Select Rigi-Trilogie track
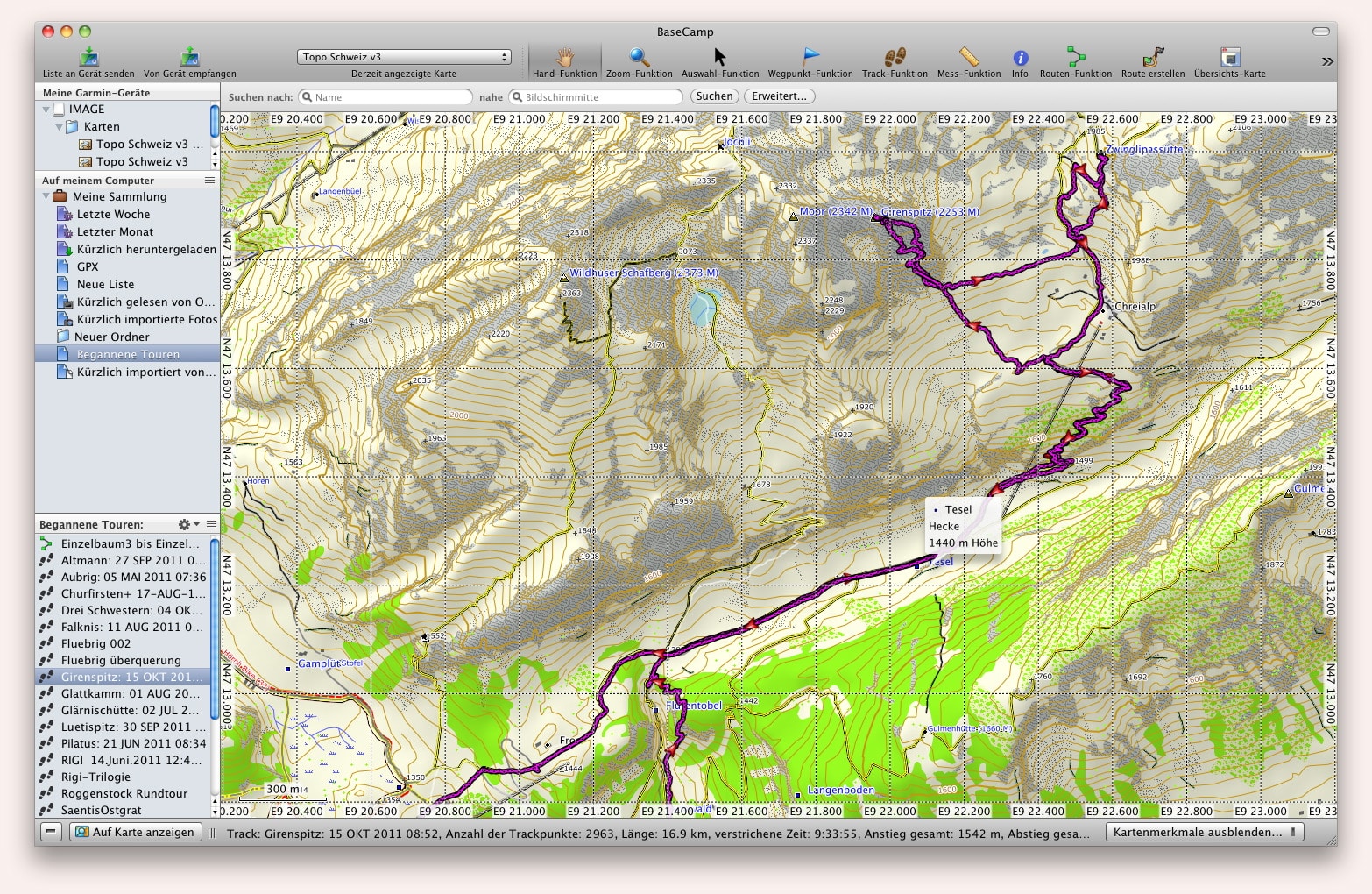Viewport: 1372px width, 894px height. click(123, 777)
